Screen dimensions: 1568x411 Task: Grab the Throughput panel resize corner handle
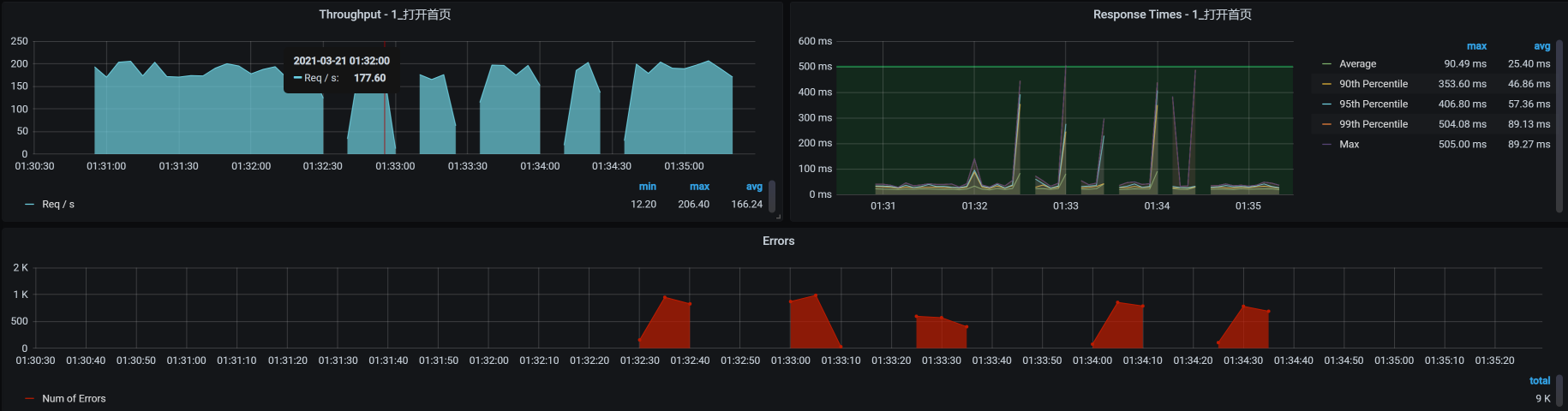click(x=778, y=217)
